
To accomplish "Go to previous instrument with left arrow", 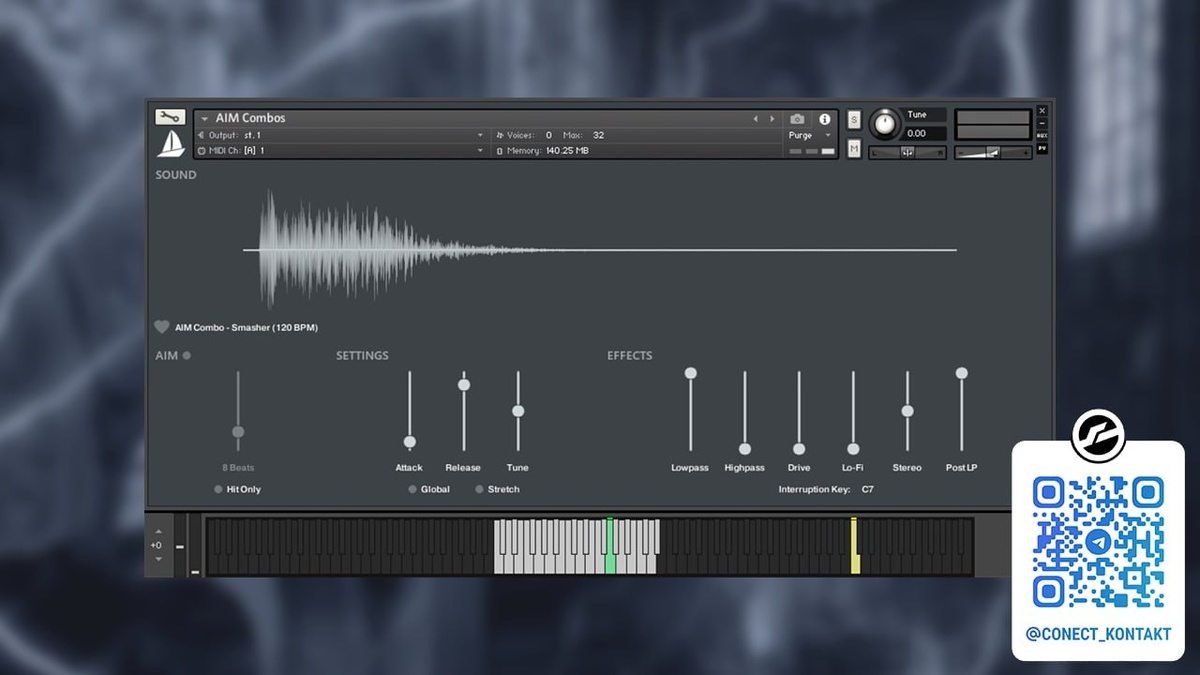I will tap(756, 119).
